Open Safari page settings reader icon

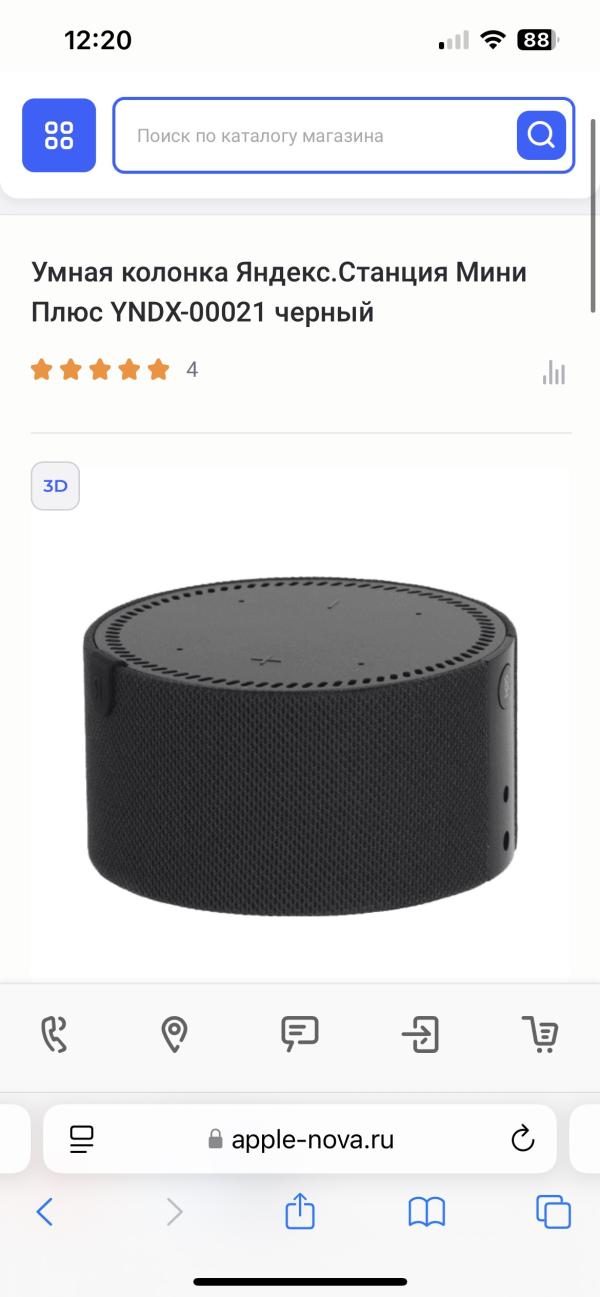81,1138
